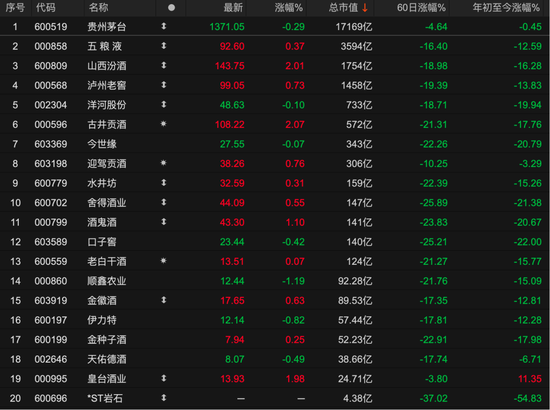Select stock name 古井贡酒
This screenshot has width=550, height=410.
[x=107, y=125]
